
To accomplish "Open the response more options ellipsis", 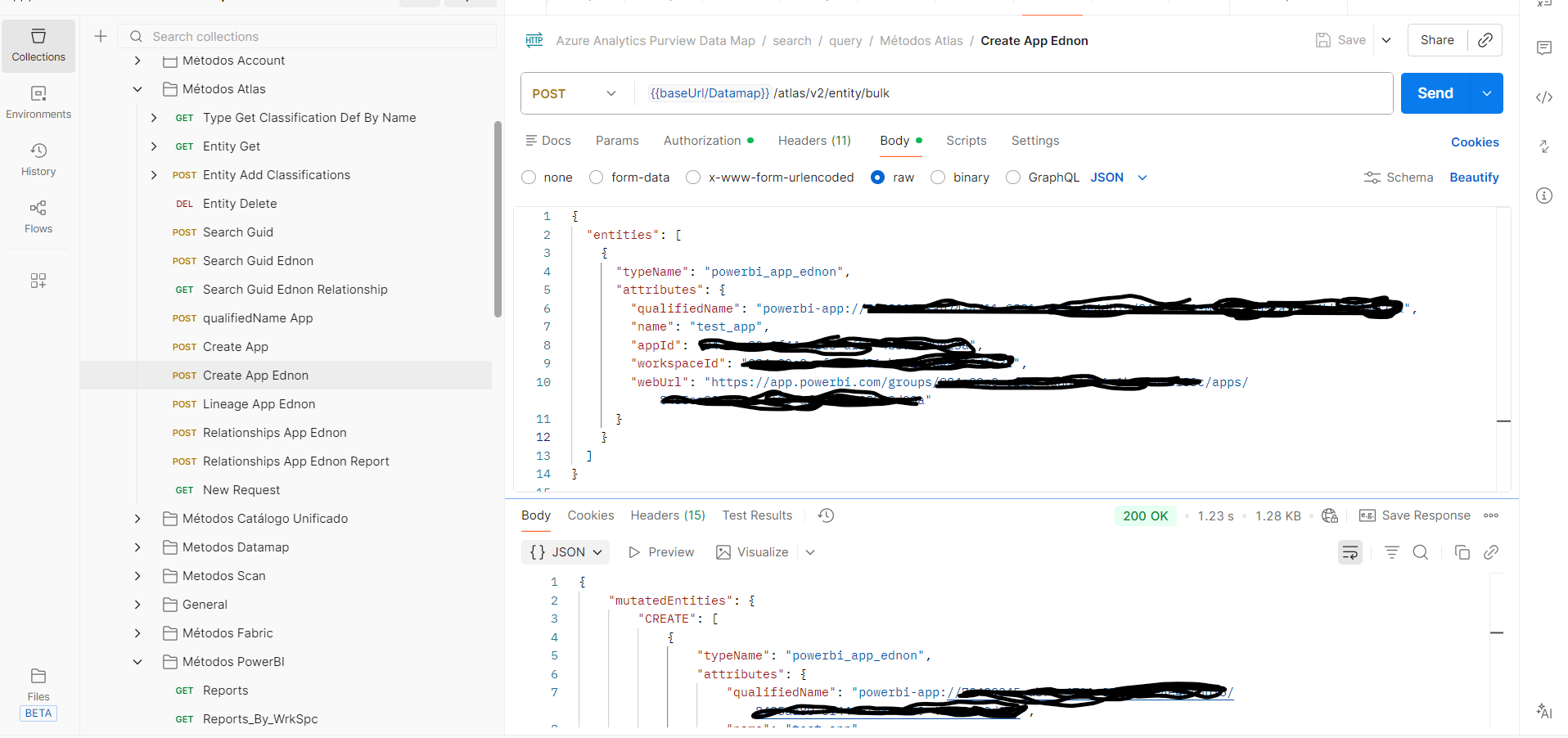I will click(x=1491, y=515).
